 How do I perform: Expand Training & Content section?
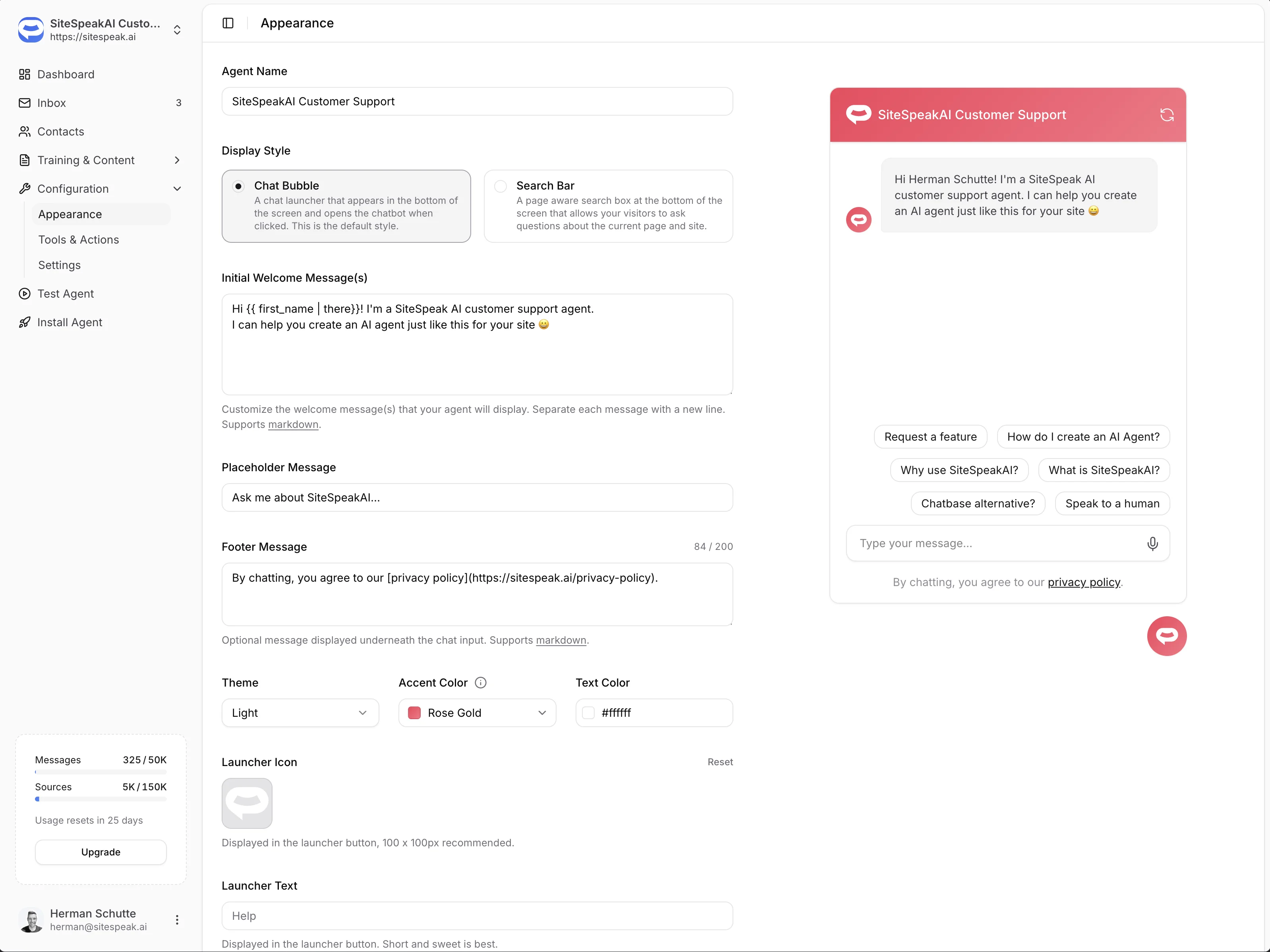[x=177, y=160]
